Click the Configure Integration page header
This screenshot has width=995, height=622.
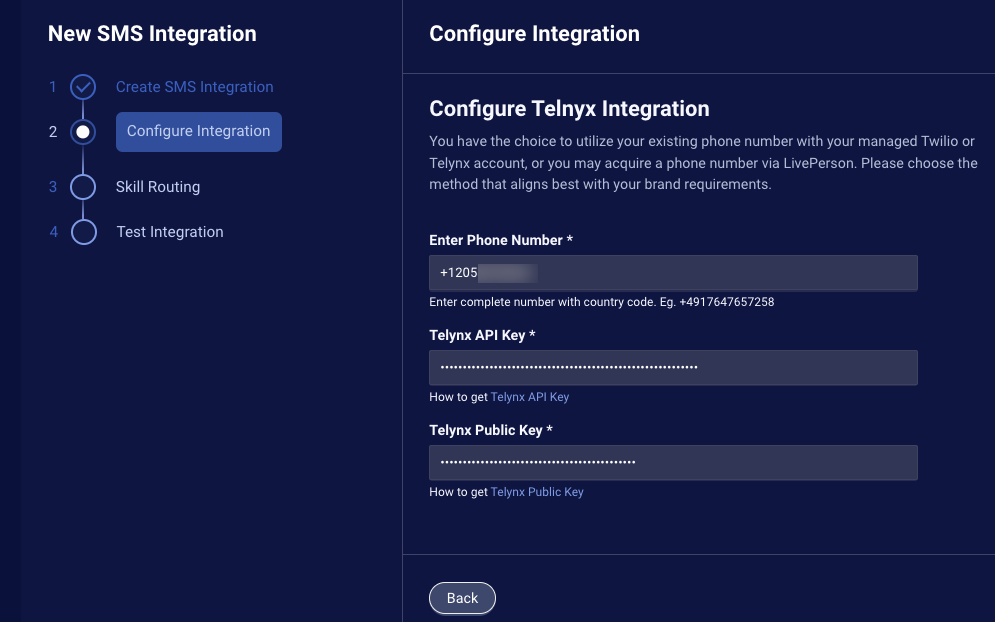(534, 34)
